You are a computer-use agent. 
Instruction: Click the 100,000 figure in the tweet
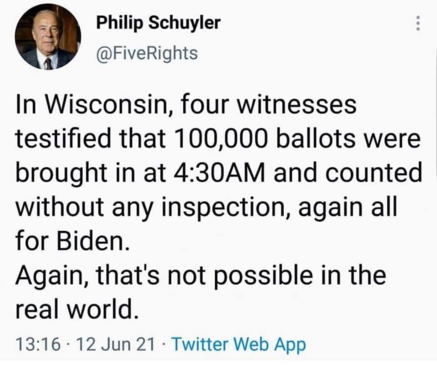click(x=220, y=139)
